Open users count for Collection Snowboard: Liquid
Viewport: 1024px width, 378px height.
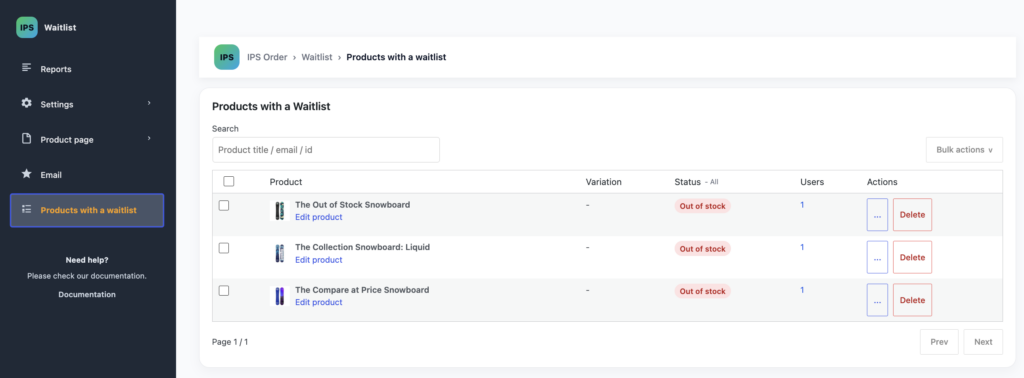pos(803,247)
